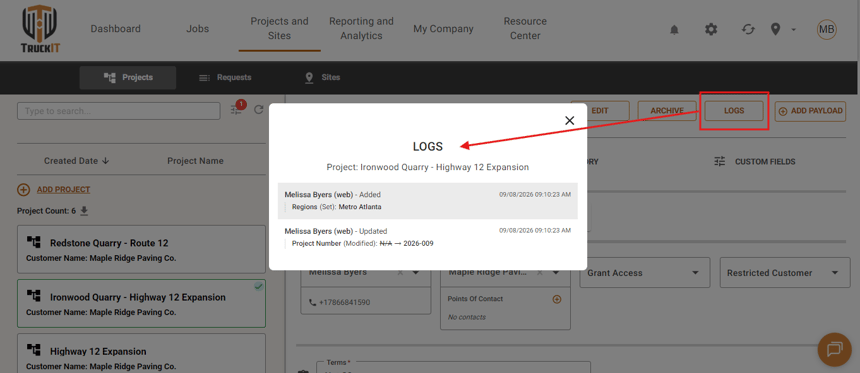Image resolution: width=860 pixels, height=373 pixels.
Task: Open Reporting and Analytics menu
Action: (361, 29)
